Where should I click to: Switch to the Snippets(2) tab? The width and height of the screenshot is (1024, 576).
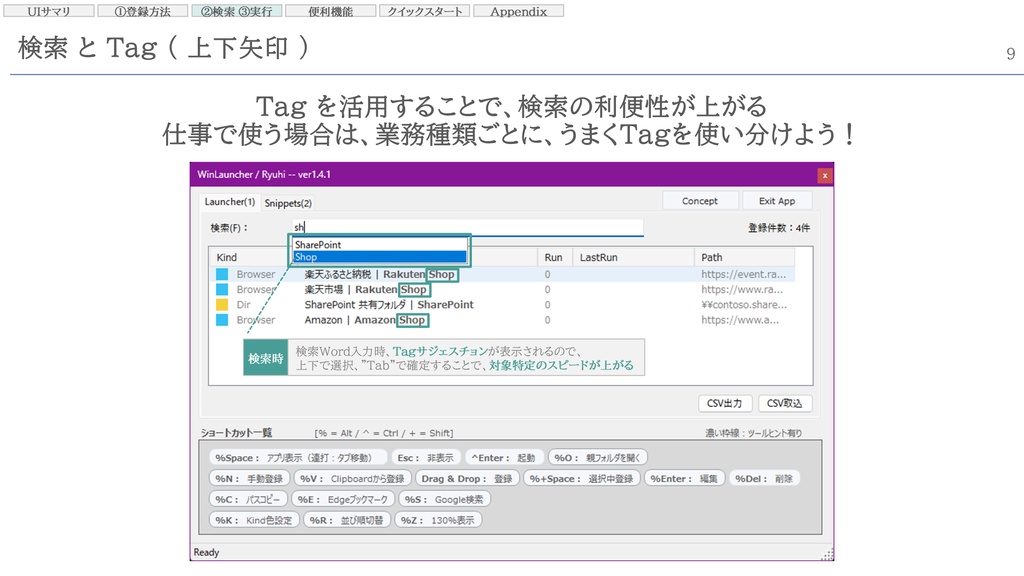click(x=288, y=203)
